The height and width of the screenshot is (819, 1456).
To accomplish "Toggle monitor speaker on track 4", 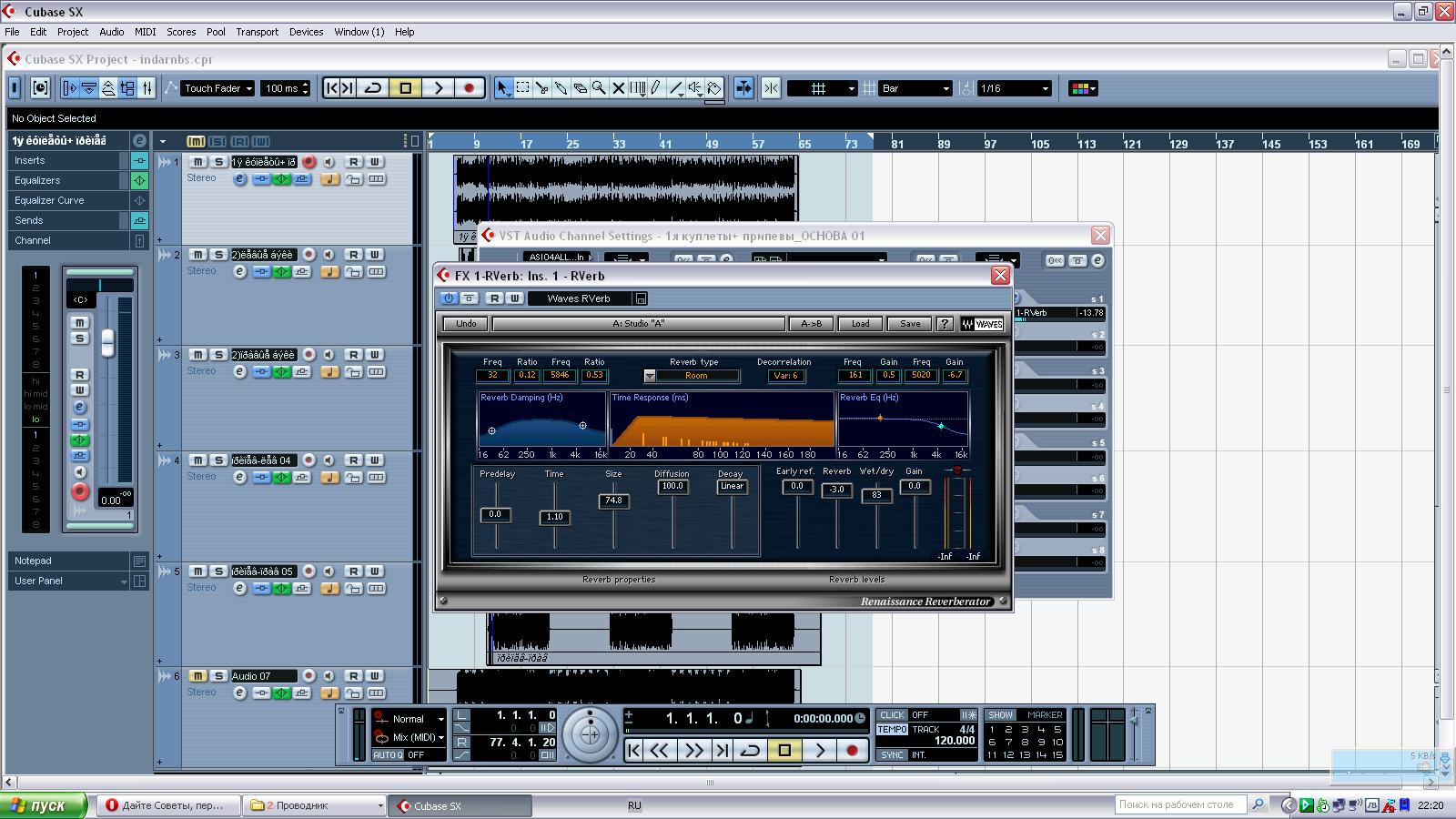I will coord(329,460).
